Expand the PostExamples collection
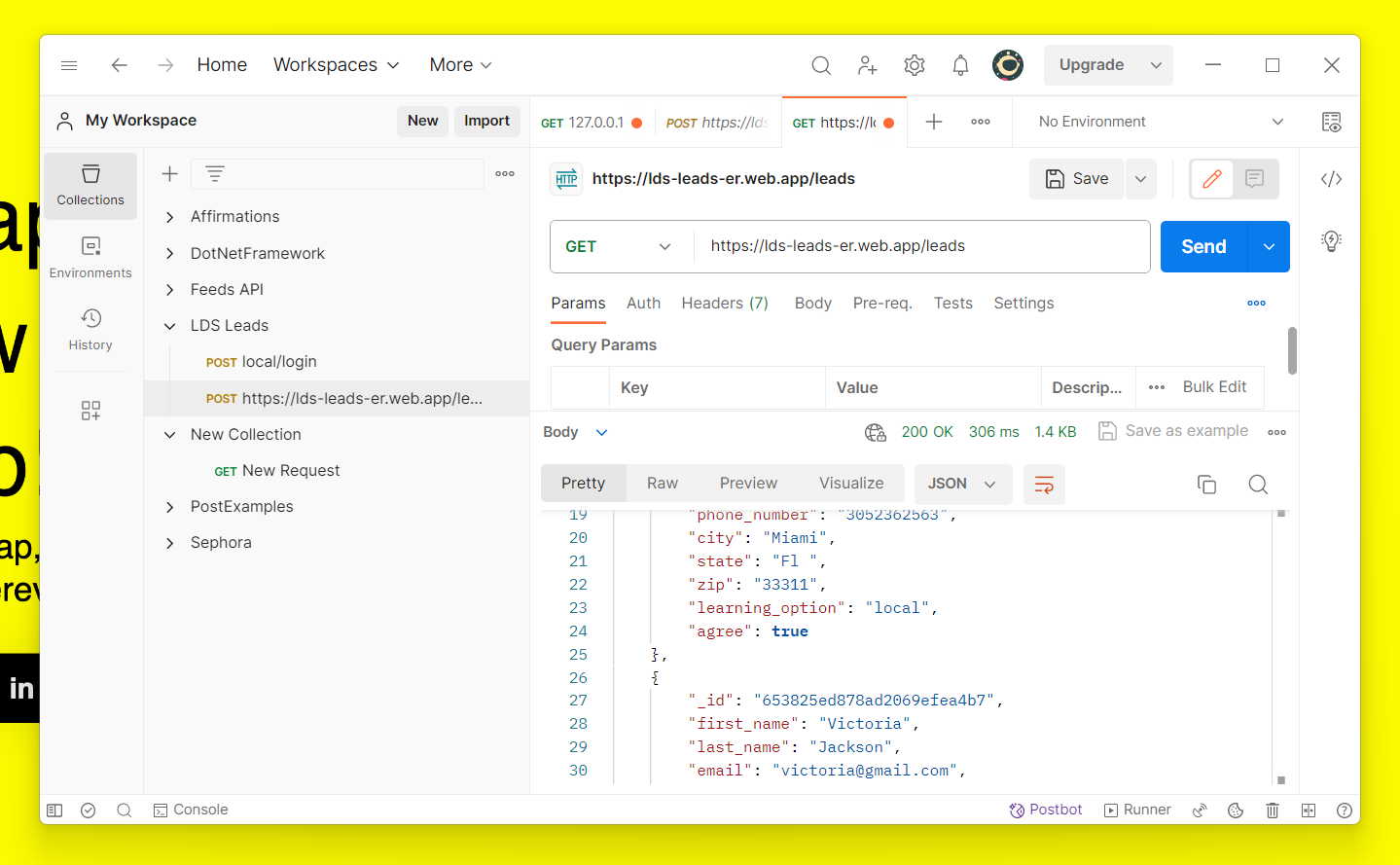Viewport: 1400px width, 865px height. (170, 507)
